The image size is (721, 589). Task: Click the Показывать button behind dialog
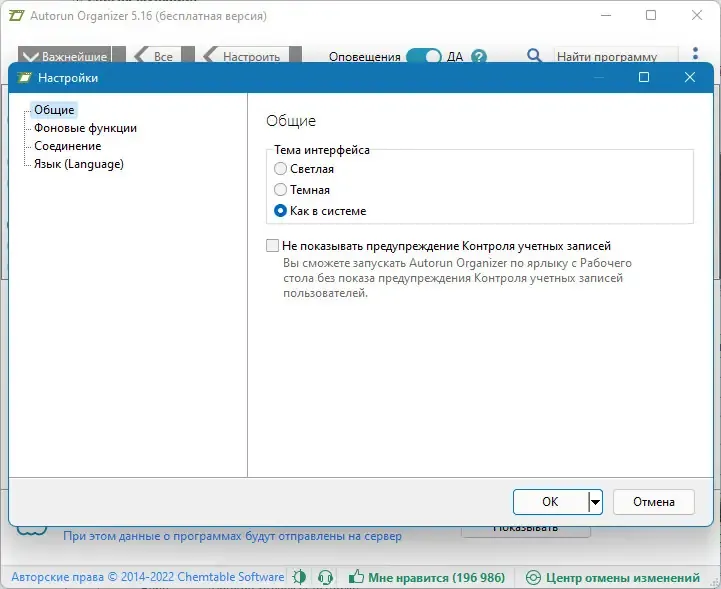526,531
